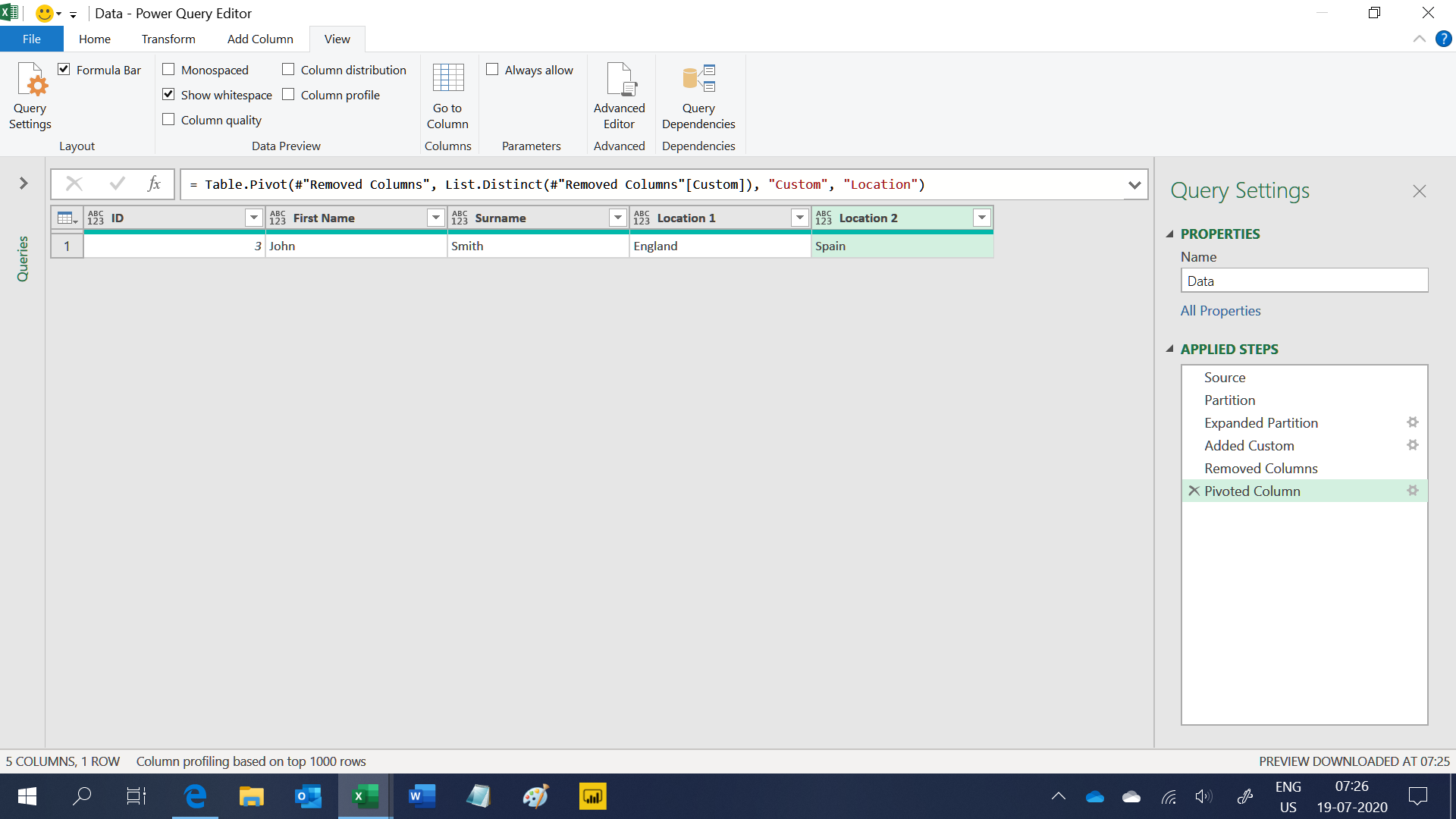Click the fx insert step icon

tap(154, 184)
